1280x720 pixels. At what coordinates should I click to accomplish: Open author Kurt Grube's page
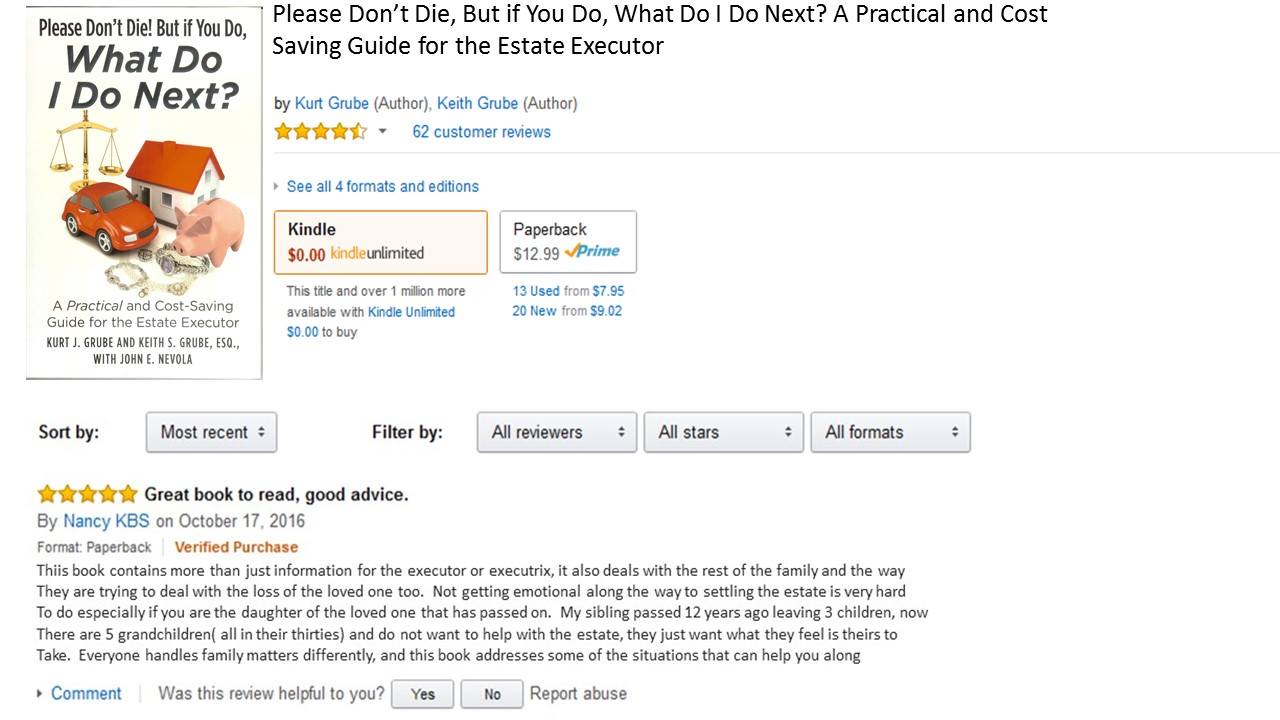pyautogui.click(x=332, y=103)
